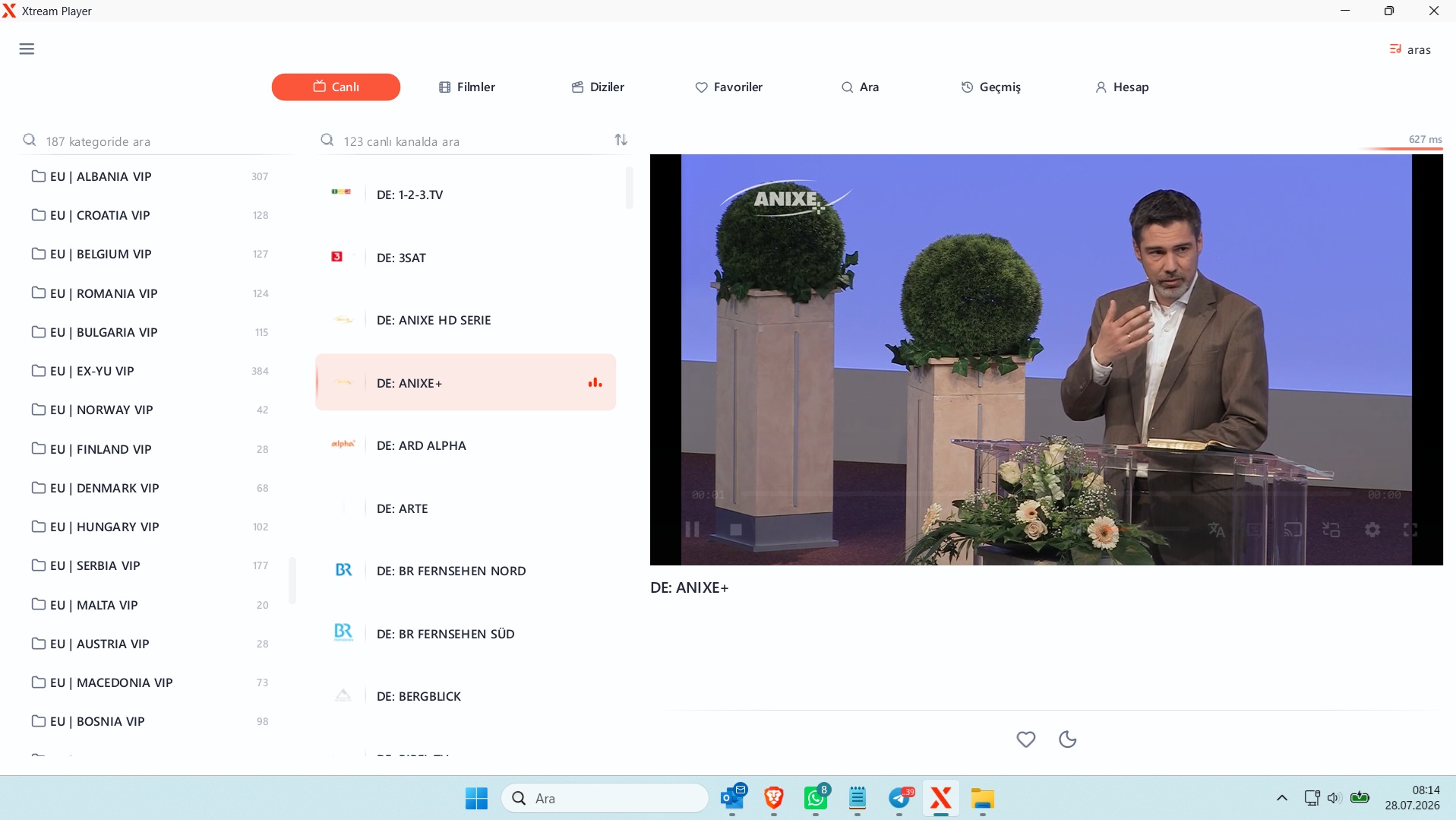Viewport: 1456px width, 820px height.
Task: Click the 627 ms latency indicator
Action: tap(1425, 139)
